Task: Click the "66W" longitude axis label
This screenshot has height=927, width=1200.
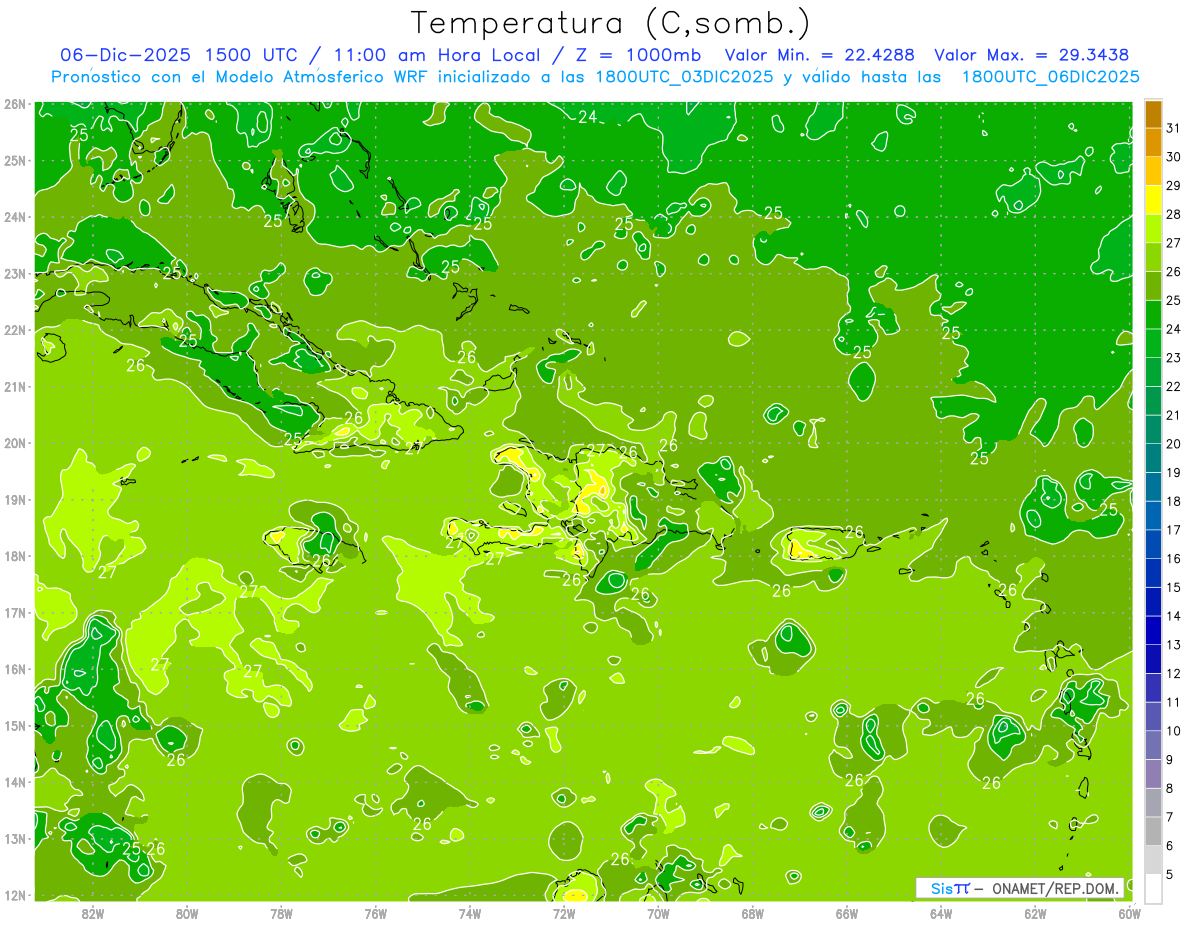Action: [x=847, y=914]
